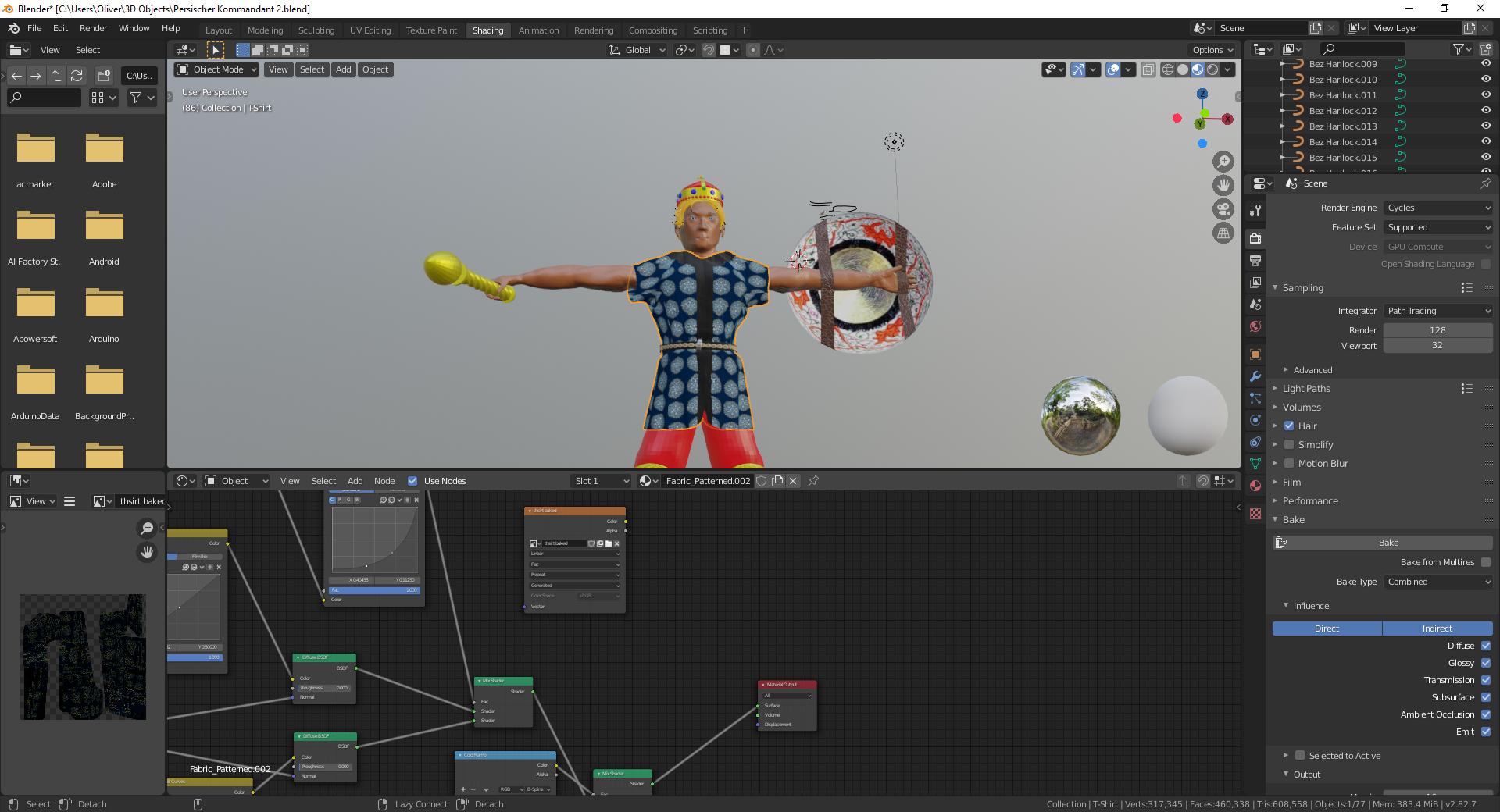Open the Object Mode dropdown

[216, 69]
